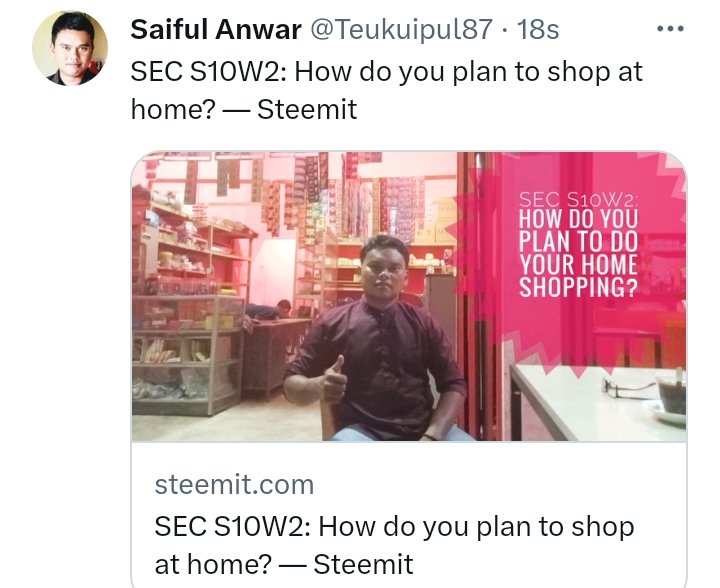Open the three-dot more options menu
The image size is (720, 588).
[x=670, y=29]
